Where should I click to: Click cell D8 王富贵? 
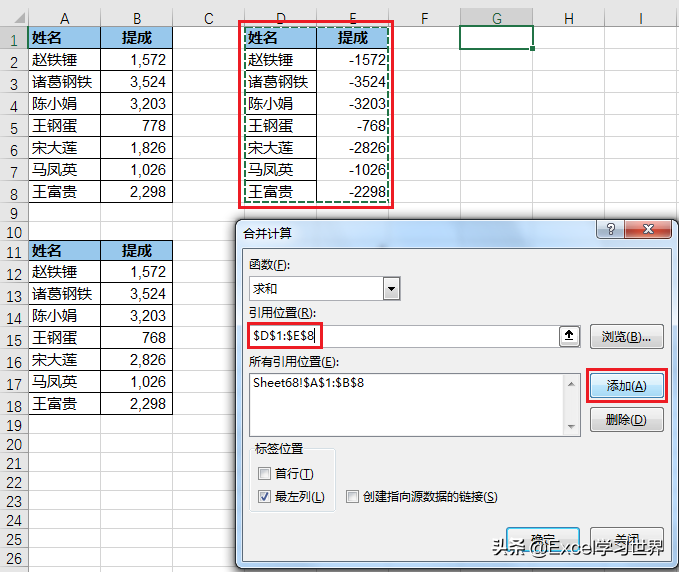(281, 192)
